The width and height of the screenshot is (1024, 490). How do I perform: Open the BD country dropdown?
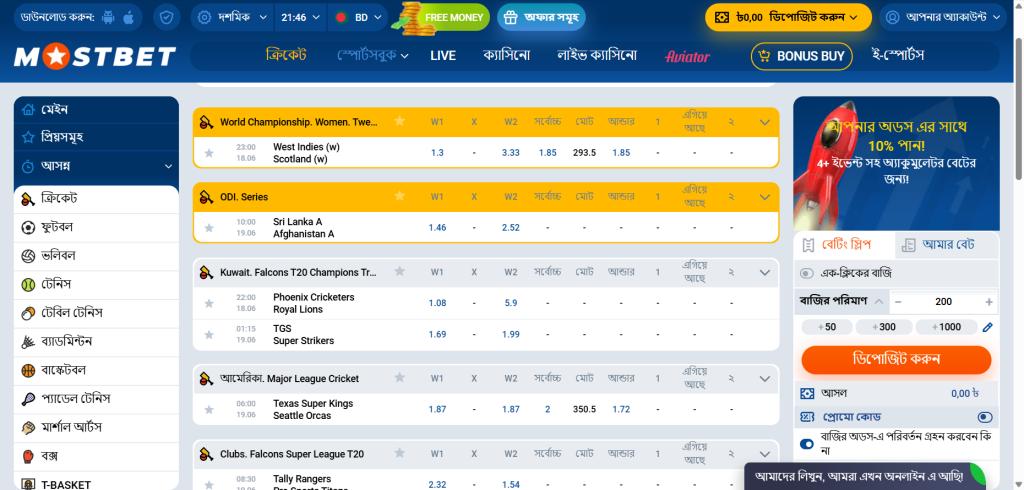pyautogui.click(x=359, y=18)
